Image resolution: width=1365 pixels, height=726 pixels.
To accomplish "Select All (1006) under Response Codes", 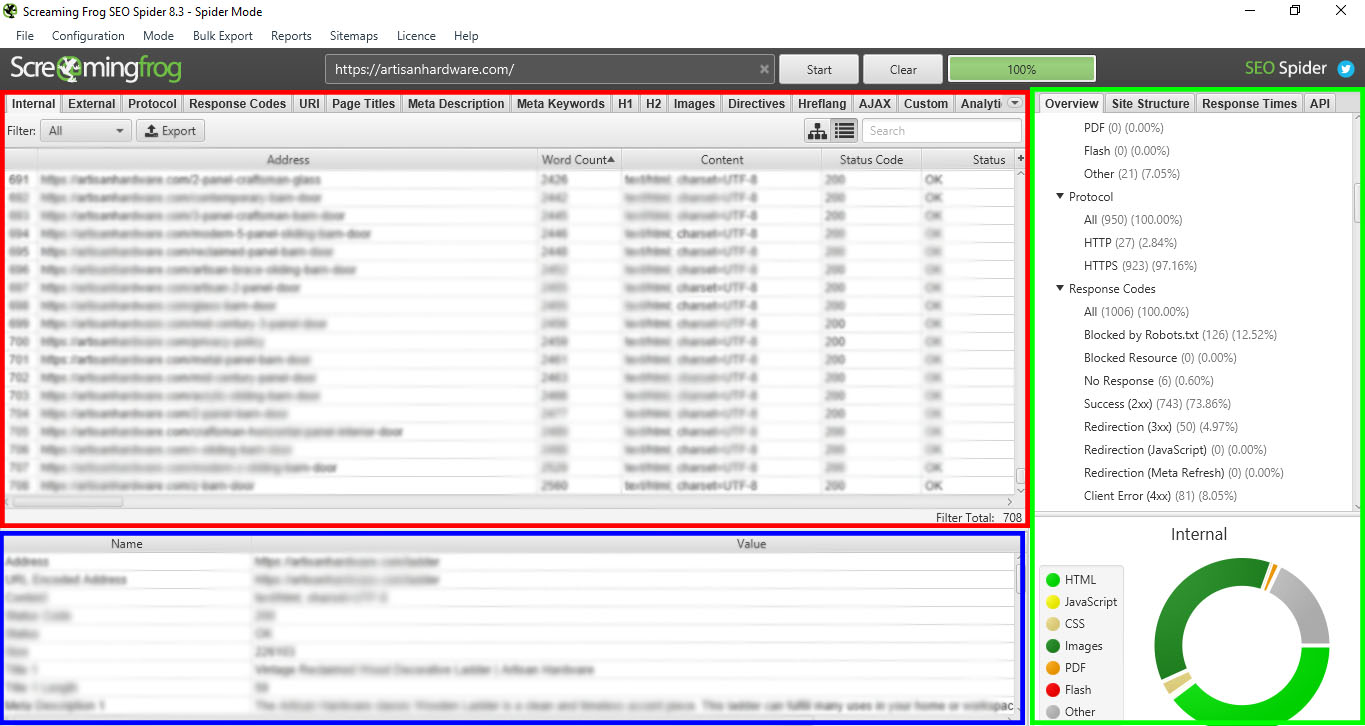I will (1137, 312).
